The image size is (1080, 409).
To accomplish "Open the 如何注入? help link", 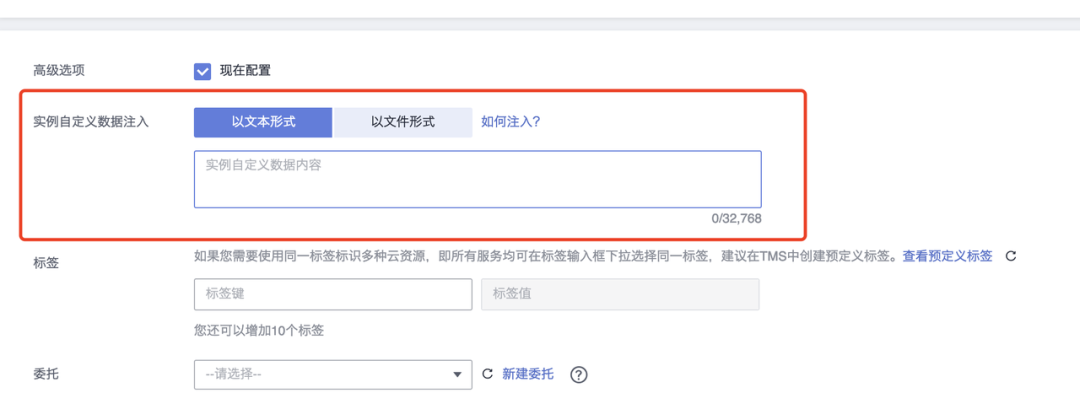I will (x=510, y=123).
